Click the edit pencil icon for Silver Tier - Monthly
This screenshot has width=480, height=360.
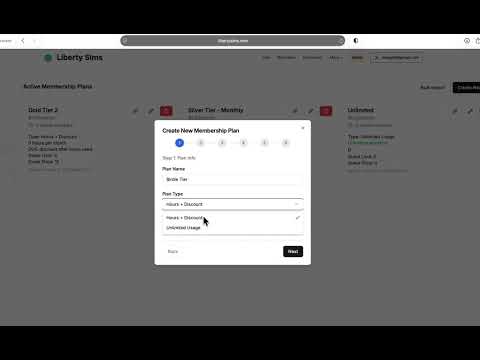pos(311,111)
